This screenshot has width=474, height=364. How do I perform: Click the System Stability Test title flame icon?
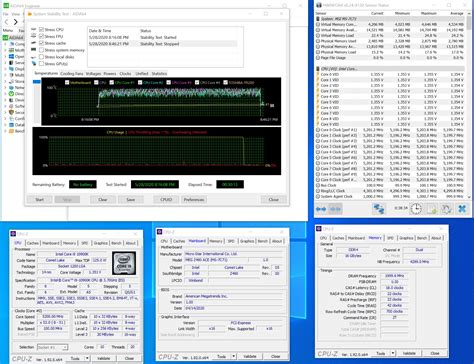[x=30, y=14]
